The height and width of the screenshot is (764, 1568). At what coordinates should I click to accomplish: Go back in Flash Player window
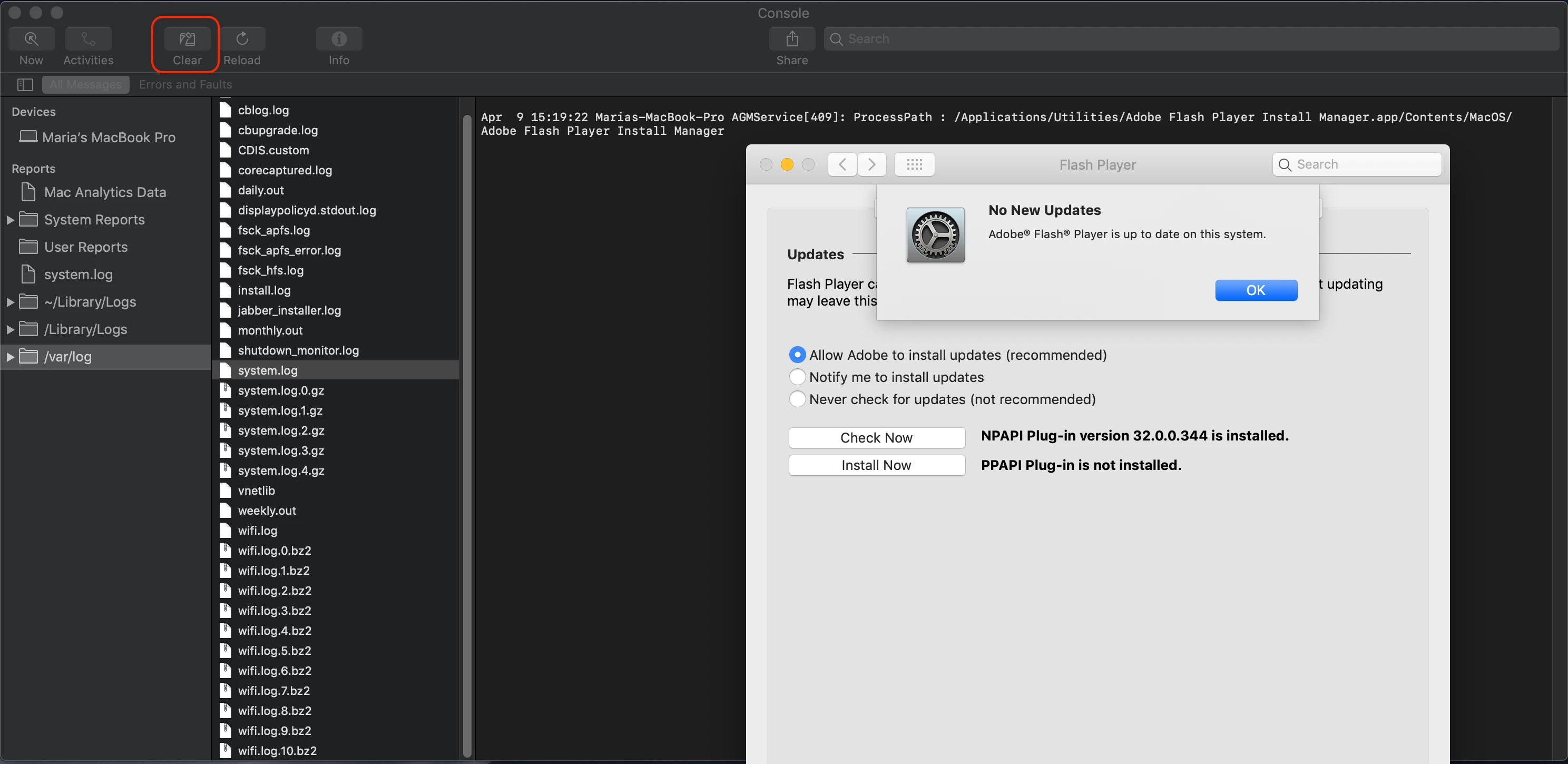[842, 164]
